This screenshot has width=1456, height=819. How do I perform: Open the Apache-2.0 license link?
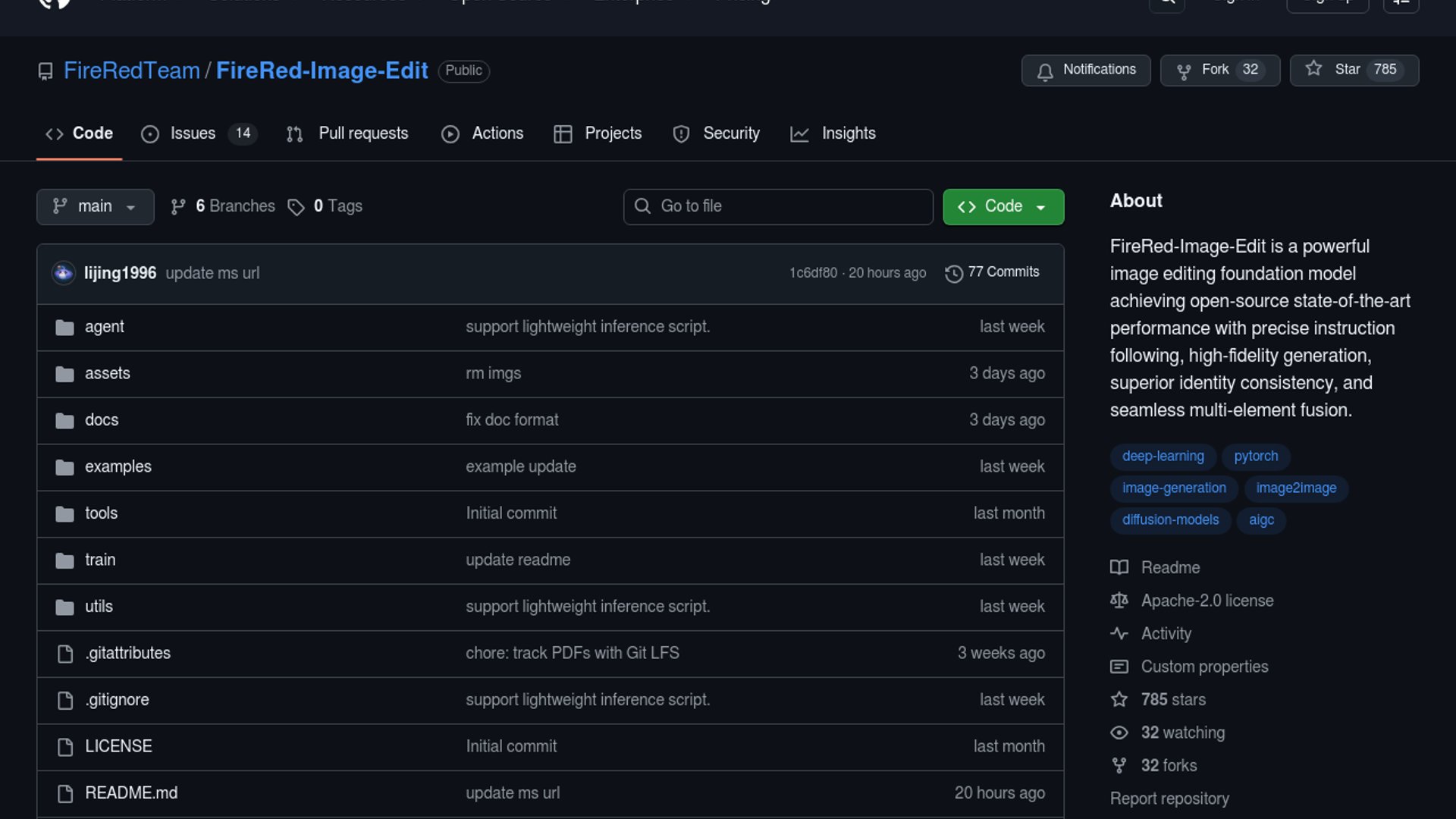pyautogui.click(x=1207, y=601)
